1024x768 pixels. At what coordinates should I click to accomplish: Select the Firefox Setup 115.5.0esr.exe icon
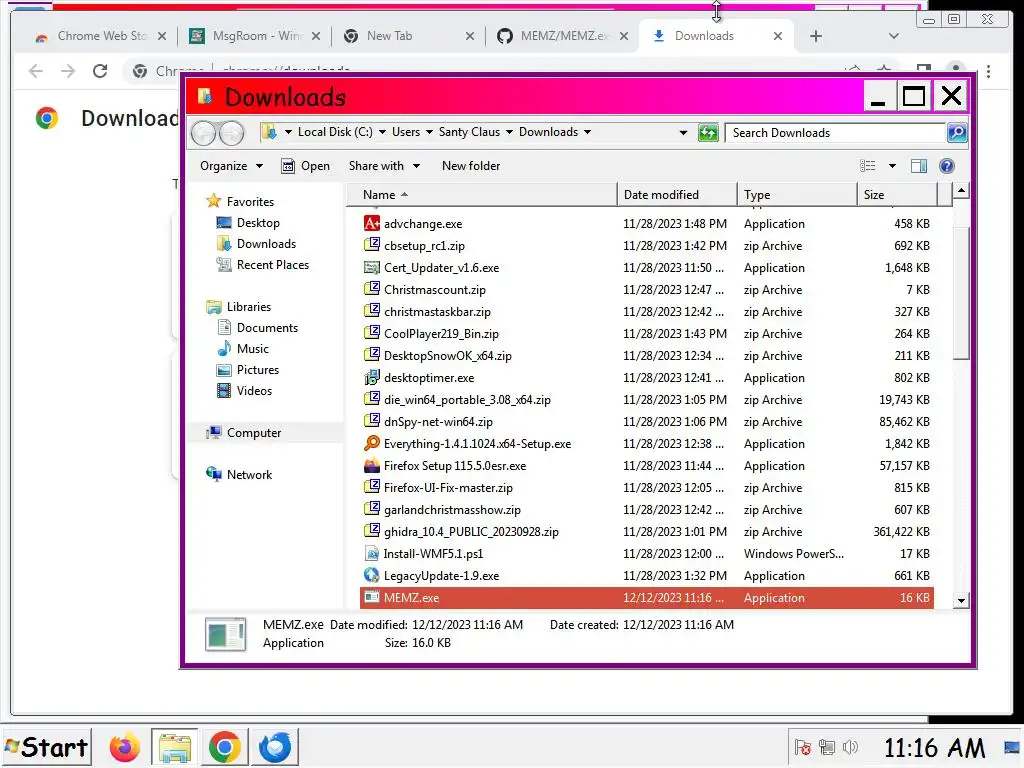pyautogui.click(x=372, y=466)
